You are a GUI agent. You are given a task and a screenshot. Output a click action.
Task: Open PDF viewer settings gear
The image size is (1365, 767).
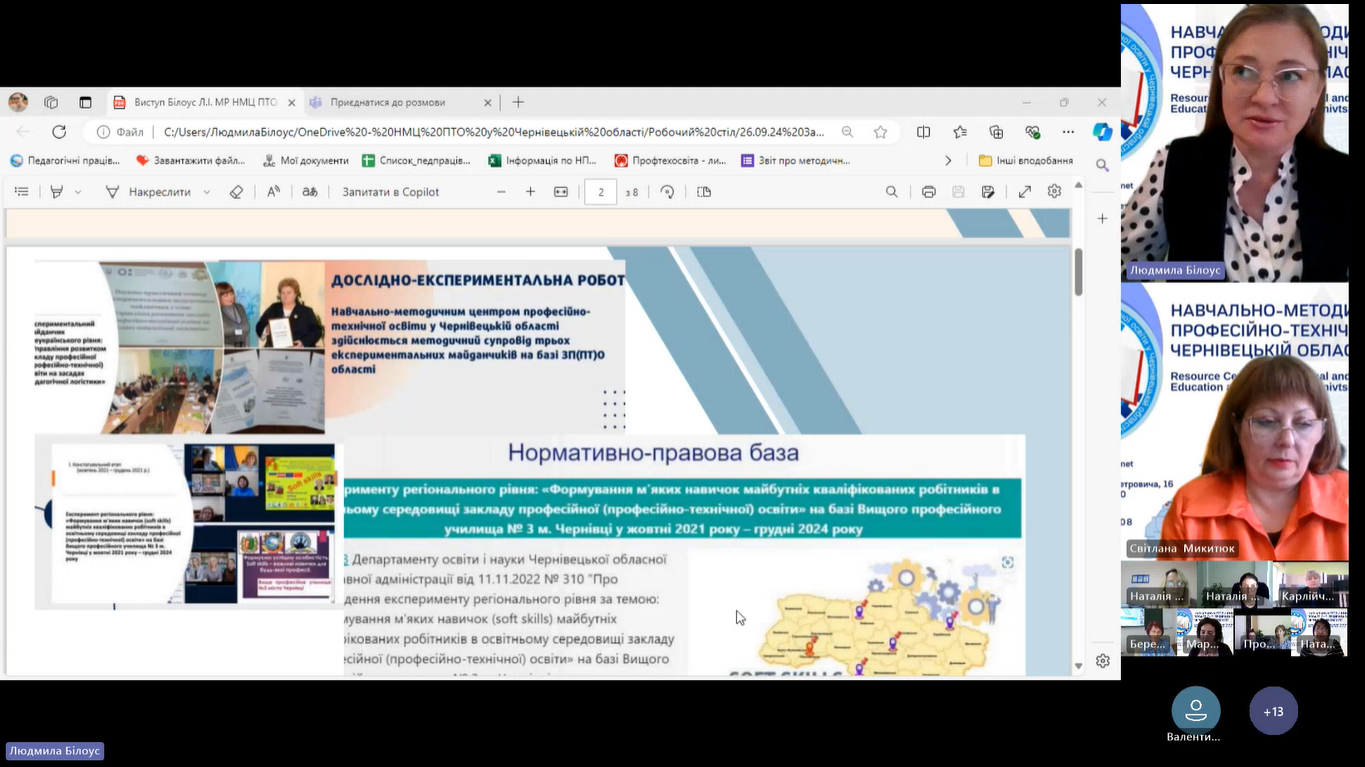click(x=1054, y=192)
